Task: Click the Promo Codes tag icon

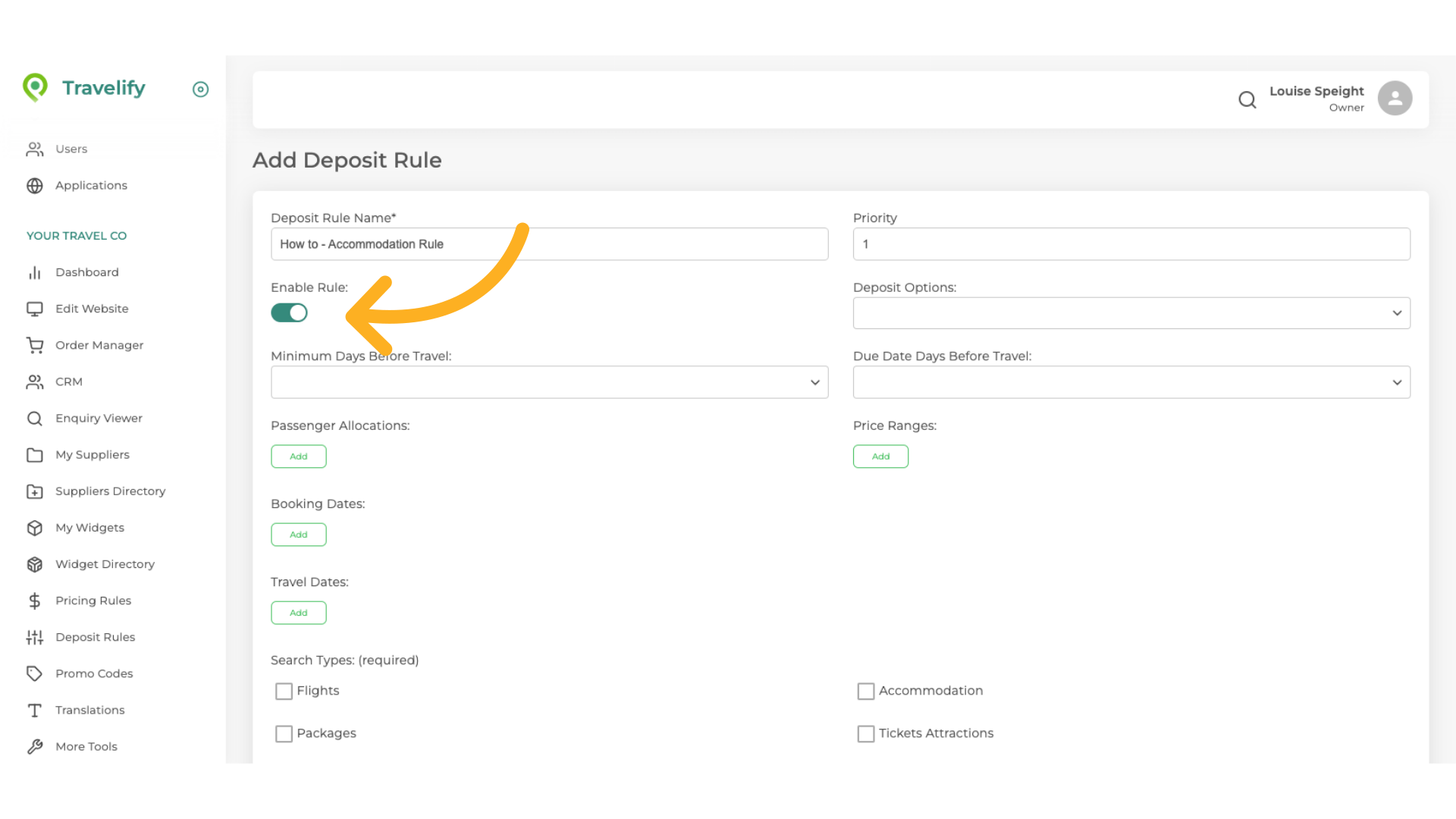Action: click(x=35, y=673)
